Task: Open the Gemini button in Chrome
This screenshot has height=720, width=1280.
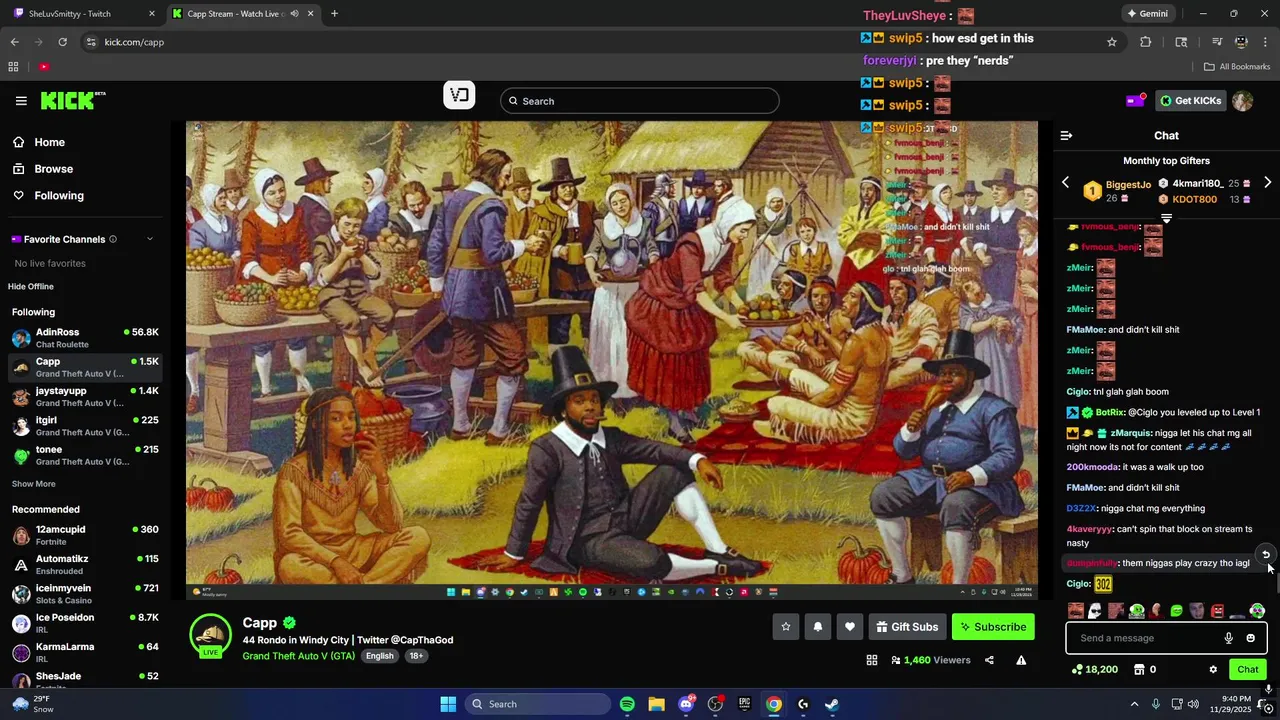Action: pyautogui.click(x=1148, y=14)
